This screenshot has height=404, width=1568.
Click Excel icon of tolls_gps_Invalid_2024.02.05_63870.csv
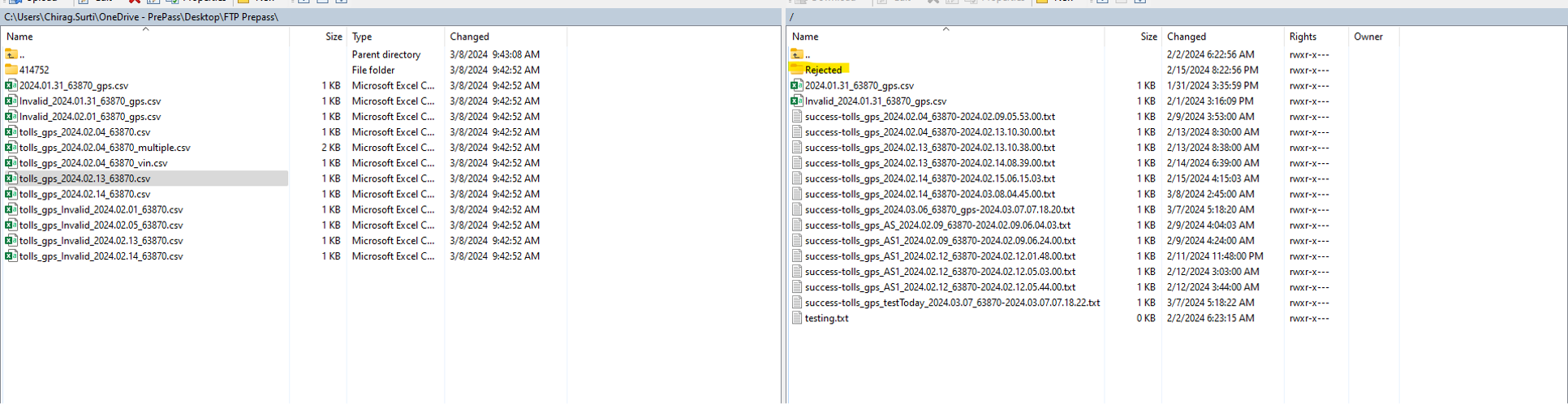click(x=11, y=226)
